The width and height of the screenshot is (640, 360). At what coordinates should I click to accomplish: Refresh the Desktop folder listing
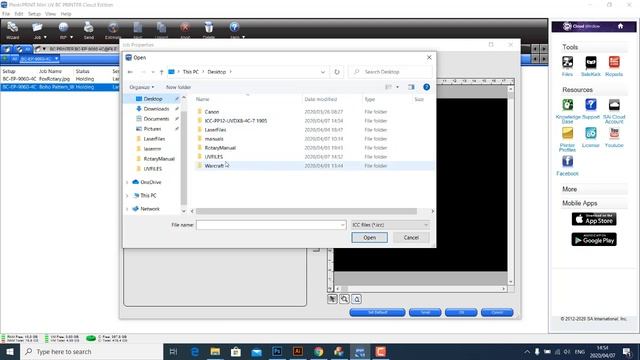coord(337,72)
